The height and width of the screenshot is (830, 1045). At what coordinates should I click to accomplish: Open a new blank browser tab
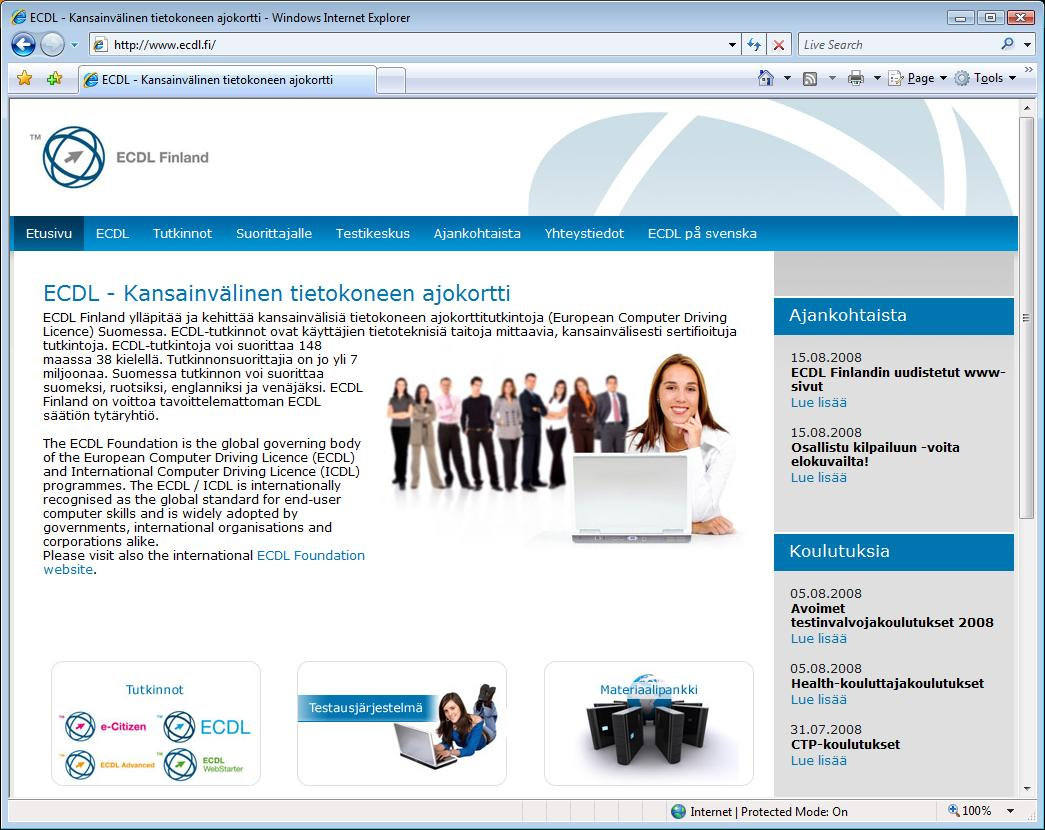tap(391, 81)
